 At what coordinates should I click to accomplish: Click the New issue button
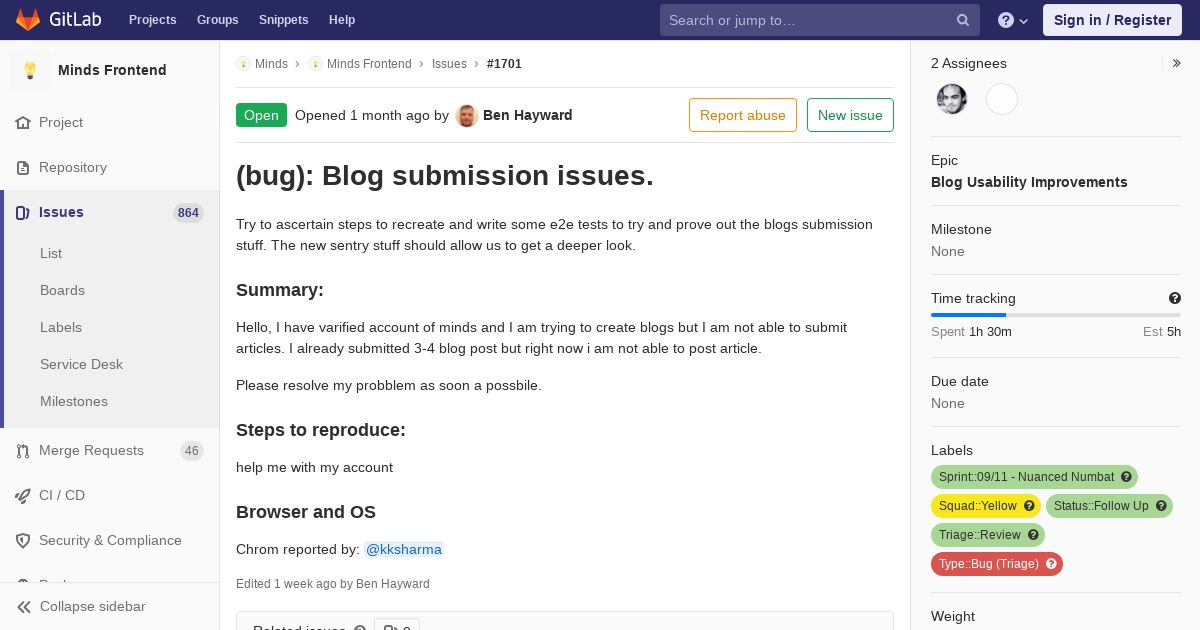pos(850,115)
